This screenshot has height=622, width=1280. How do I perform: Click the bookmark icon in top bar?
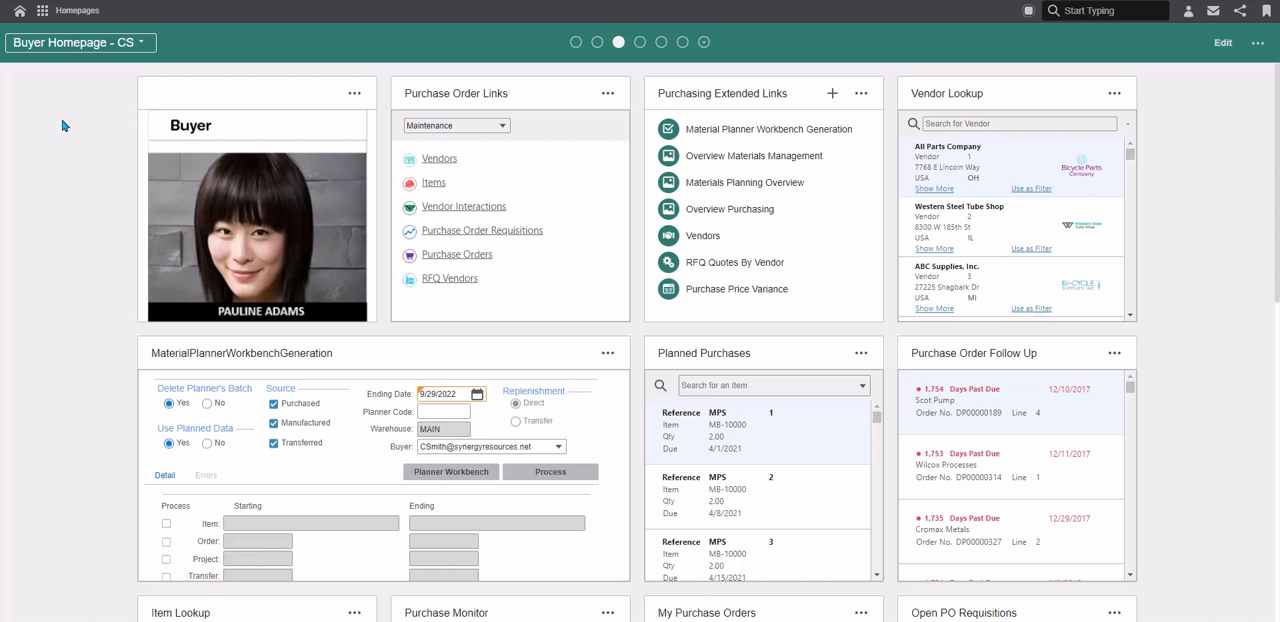[x=1266, y=11]
